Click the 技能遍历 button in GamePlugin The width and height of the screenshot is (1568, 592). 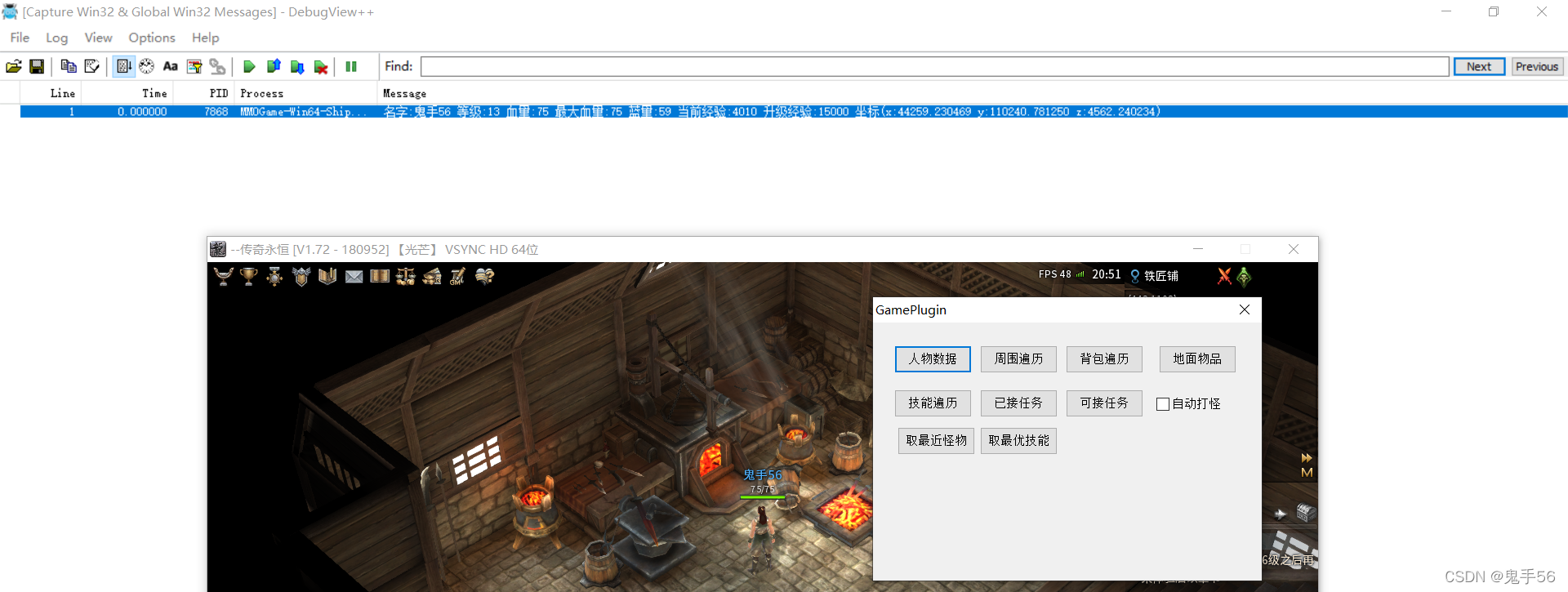point(933,403)
